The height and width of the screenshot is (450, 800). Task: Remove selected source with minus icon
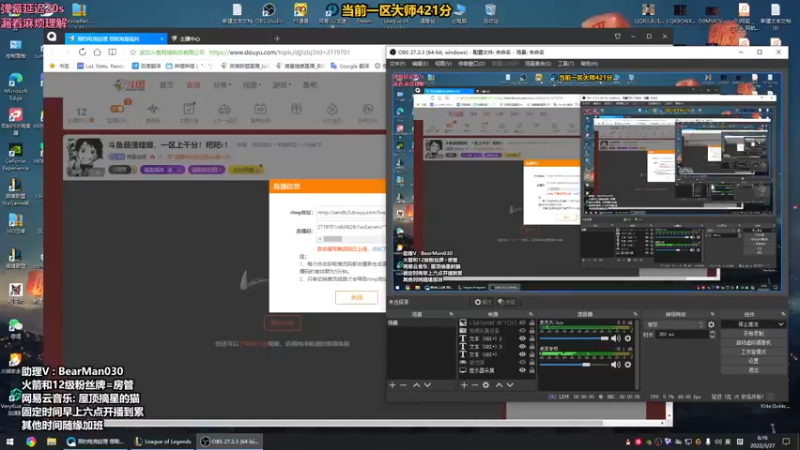474,385
